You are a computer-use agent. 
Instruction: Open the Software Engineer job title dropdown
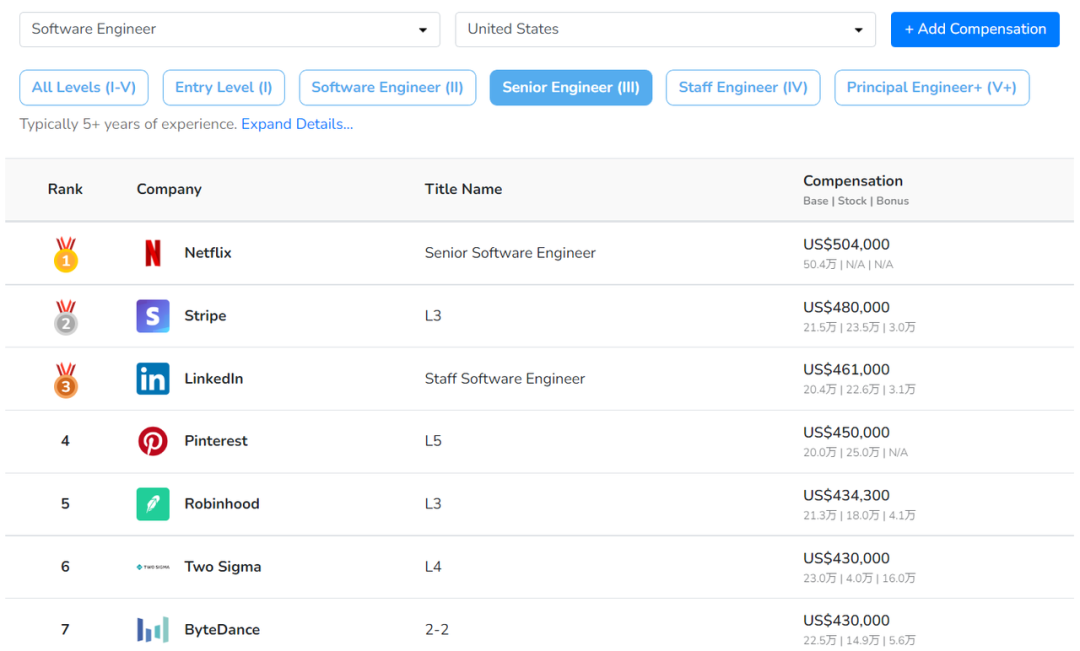229,30
